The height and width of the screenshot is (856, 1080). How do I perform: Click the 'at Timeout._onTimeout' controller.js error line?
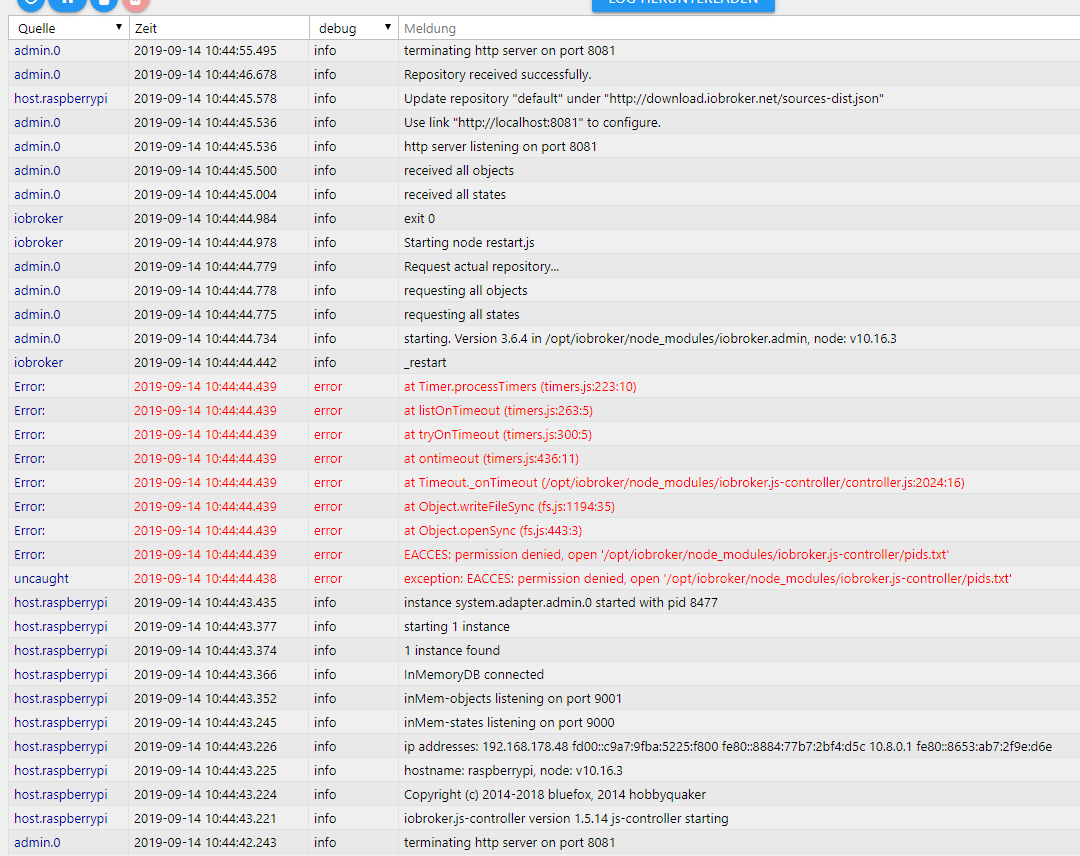[x=684, y=483]
